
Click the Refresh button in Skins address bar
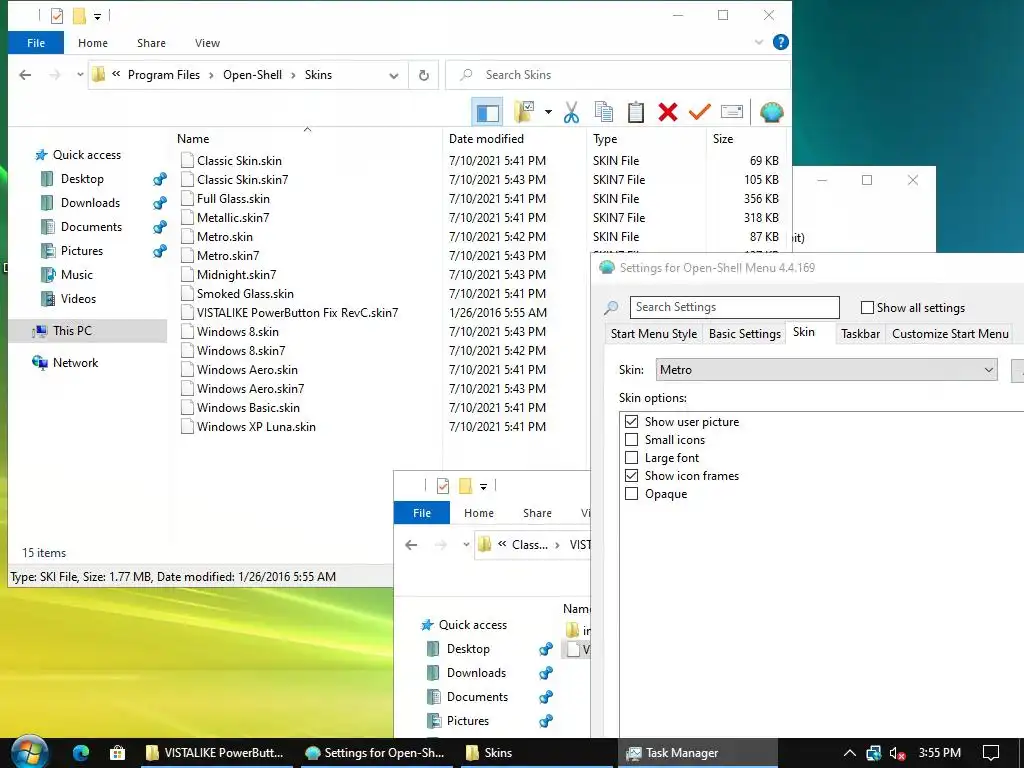[x=424, y=75]
